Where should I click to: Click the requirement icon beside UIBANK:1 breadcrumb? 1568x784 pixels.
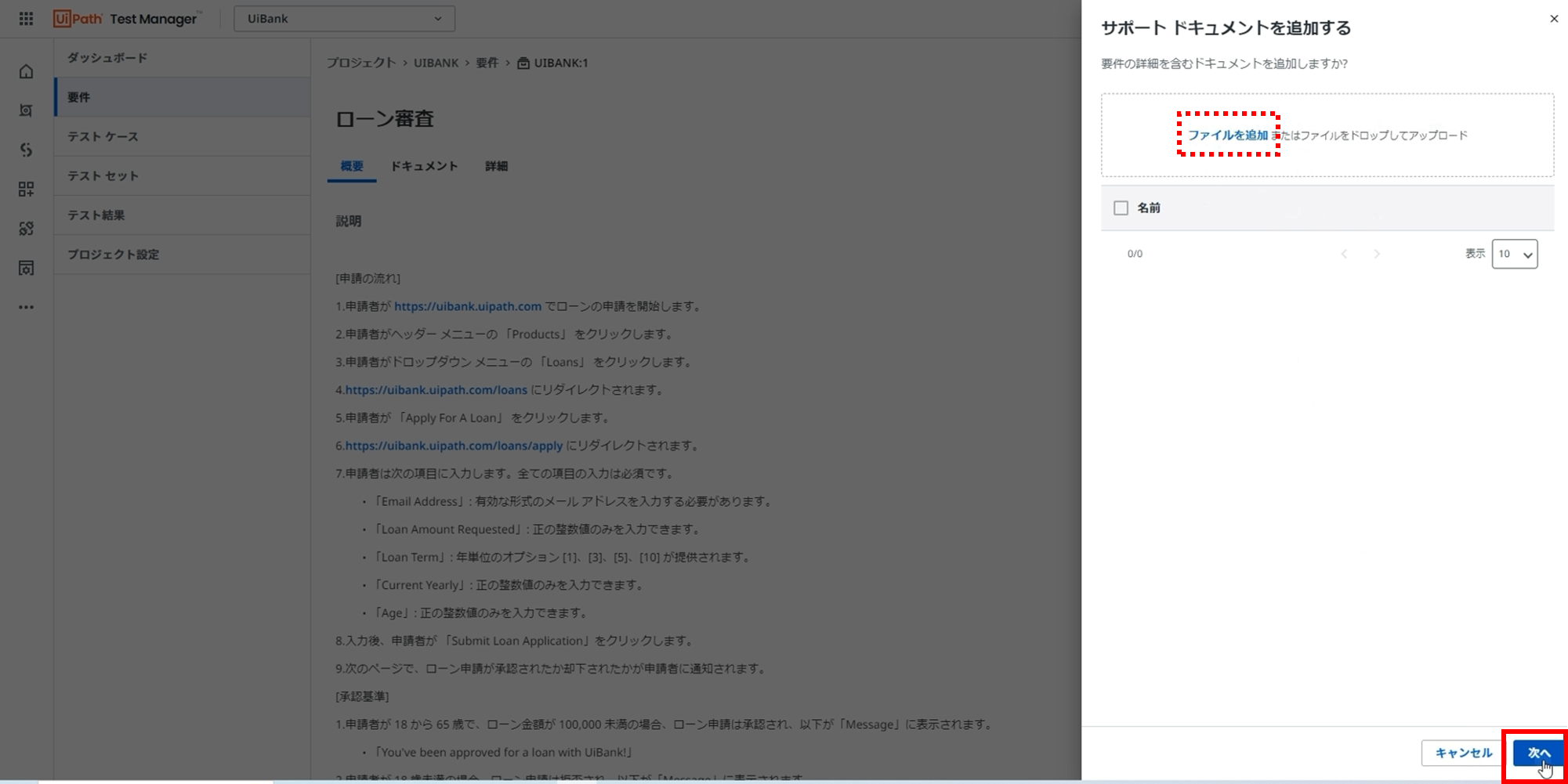pyautogui.click(x=523, y=63)
